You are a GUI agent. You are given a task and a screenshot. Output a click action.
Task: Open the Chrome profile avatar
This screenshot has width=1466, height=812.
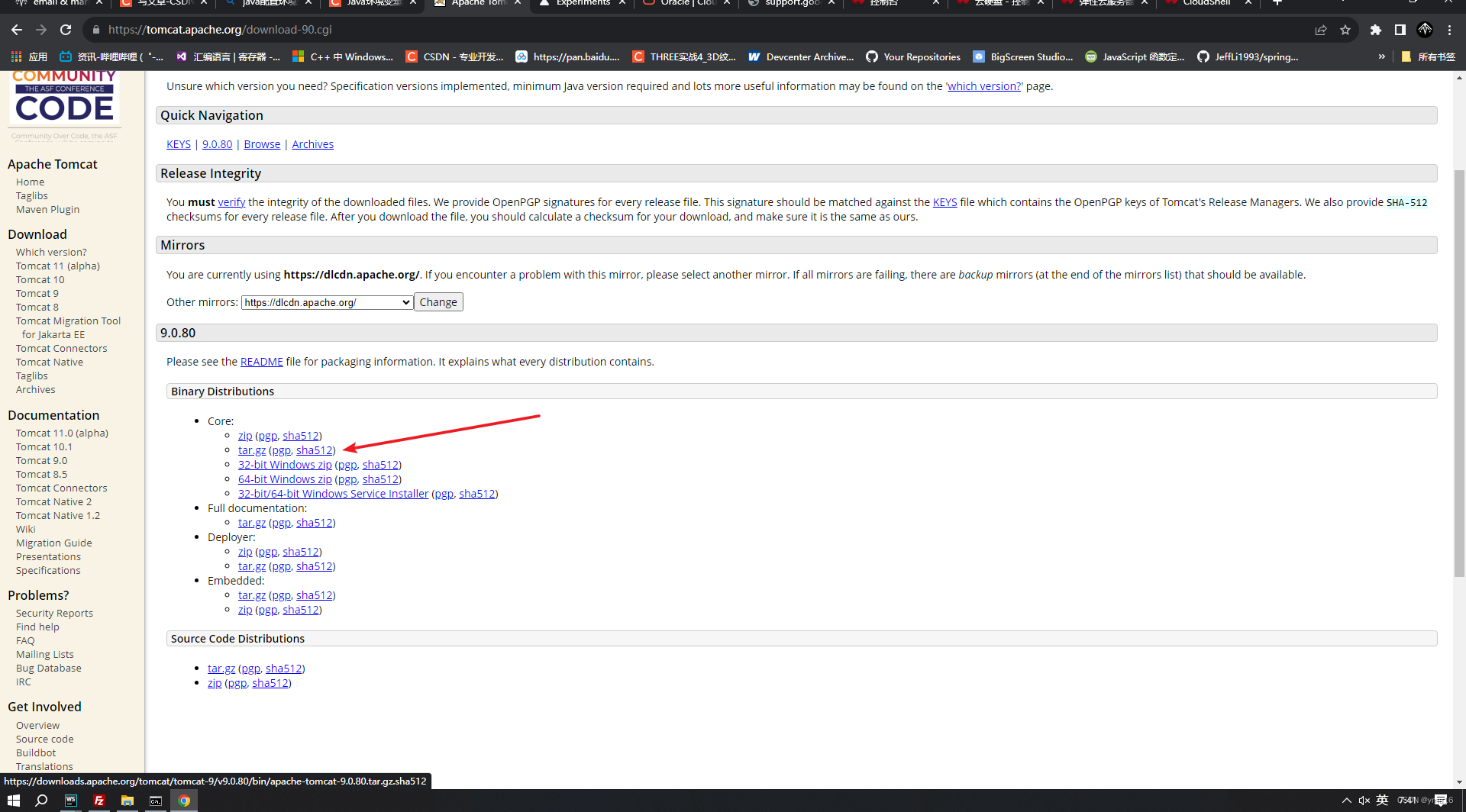pyautogui.click(x=1425, y=30)
